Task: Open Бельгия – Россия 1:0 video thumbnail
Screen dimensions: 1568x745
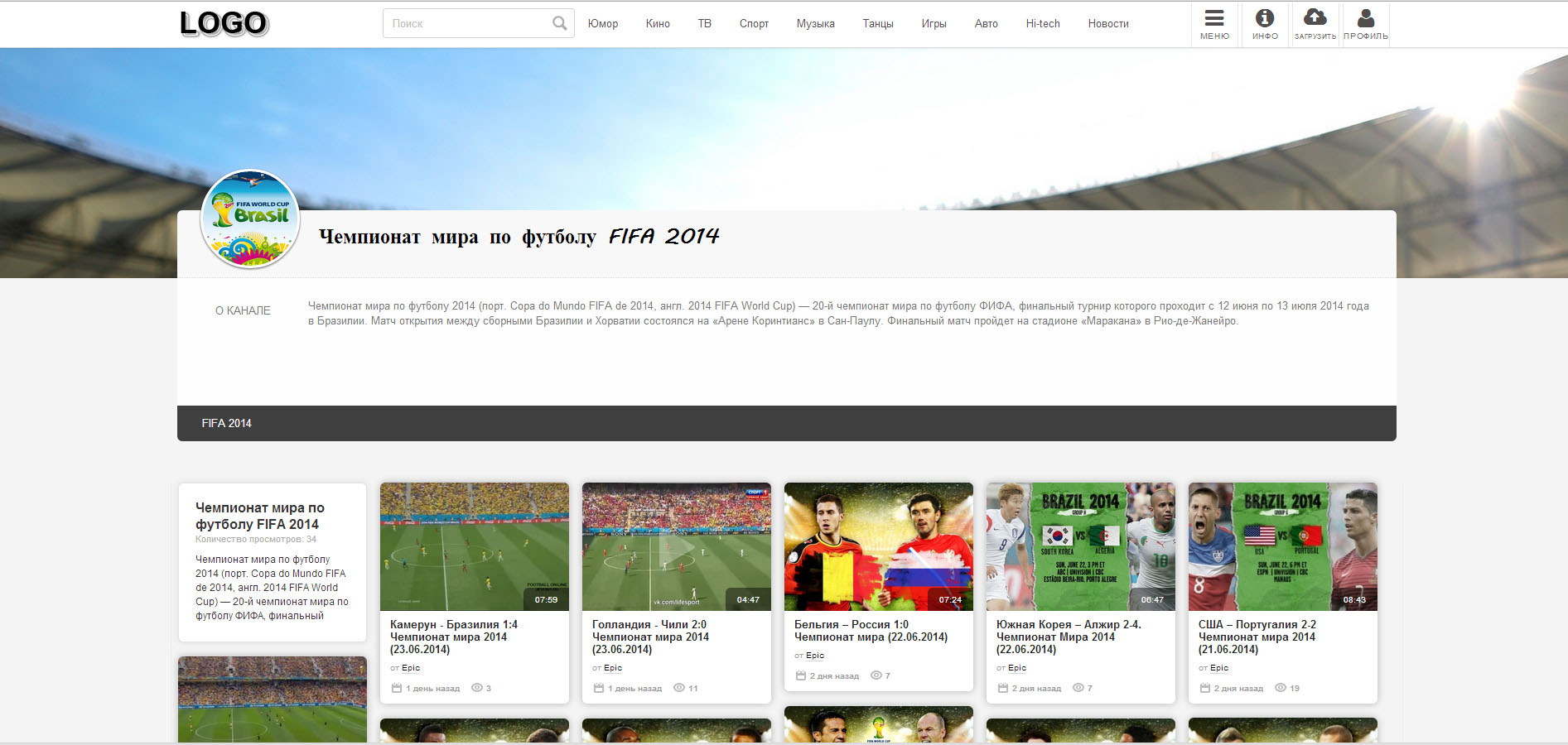Action: pyautogui.click(x=879, y=546)
